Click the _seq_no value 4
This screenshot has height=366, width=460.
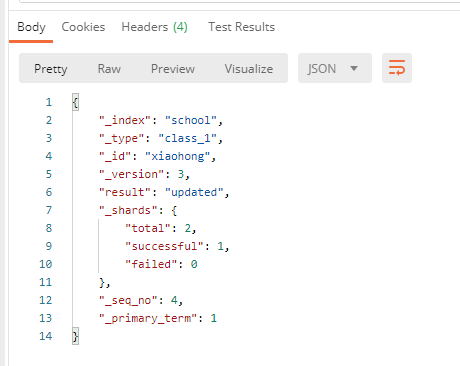pyautogui.click(x=174, y=300)
